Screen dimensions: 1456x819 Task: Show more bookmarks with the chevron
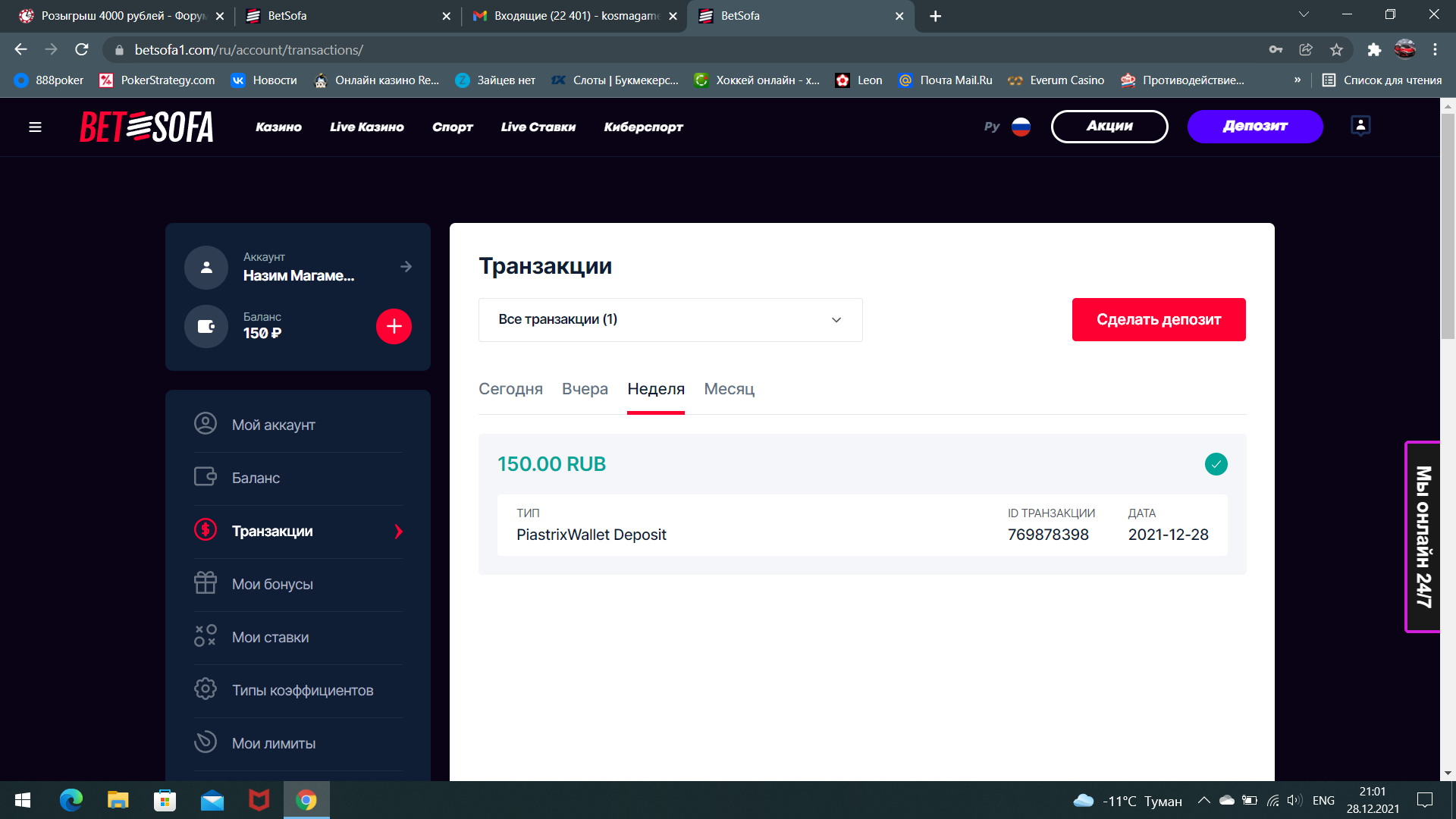pos(1297,80)
